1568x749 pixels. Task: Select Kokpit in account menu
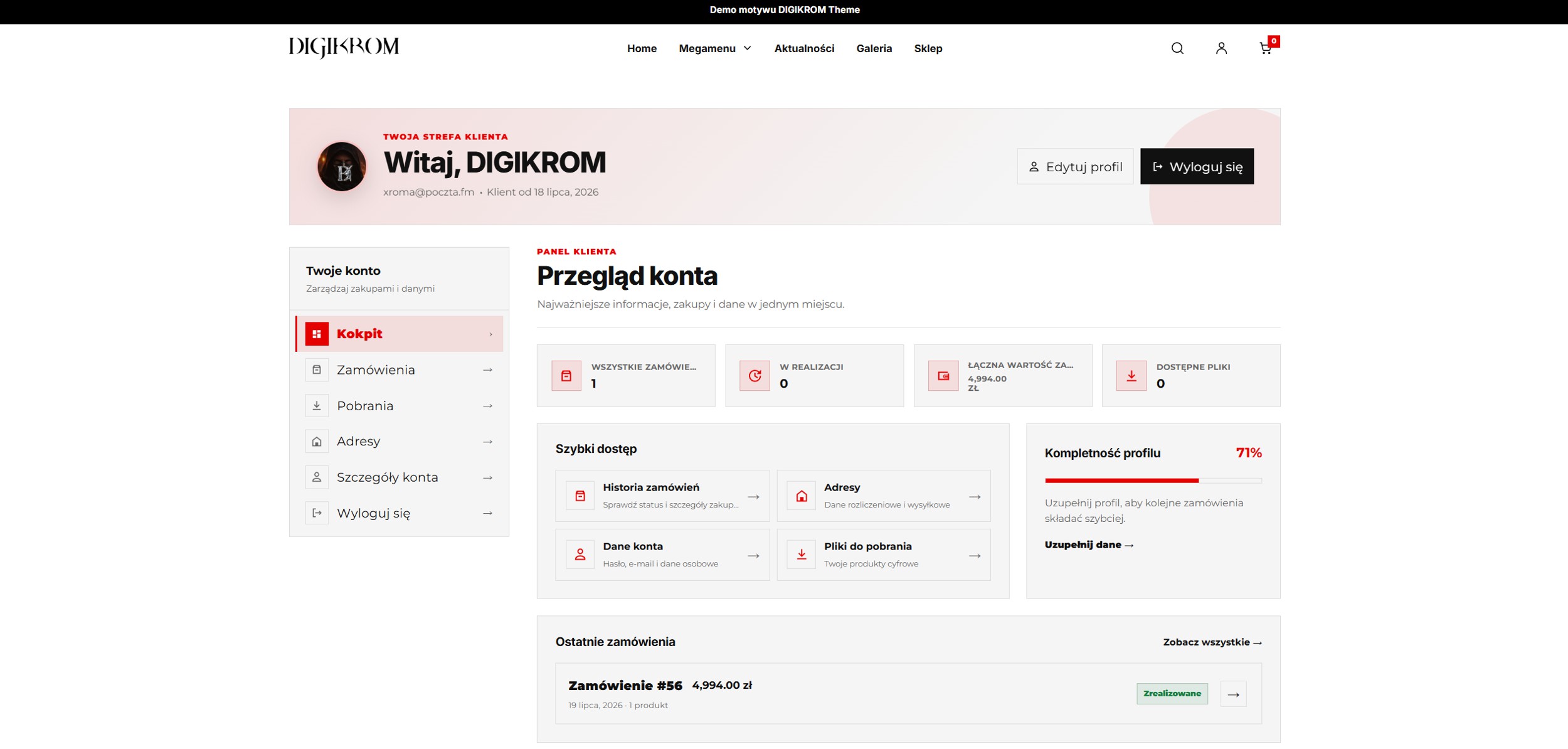[x=399, y=334]
